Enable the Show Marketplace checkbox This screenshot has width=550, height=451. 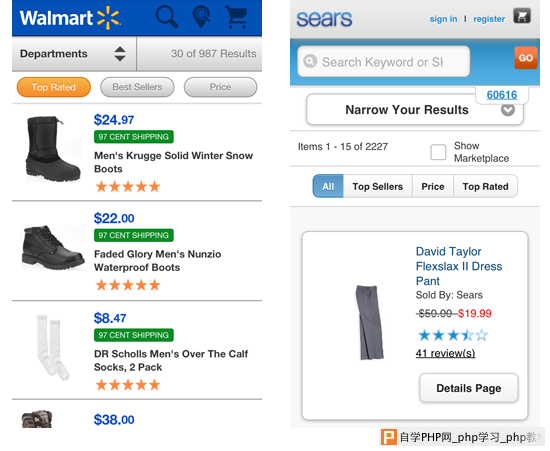438,152
